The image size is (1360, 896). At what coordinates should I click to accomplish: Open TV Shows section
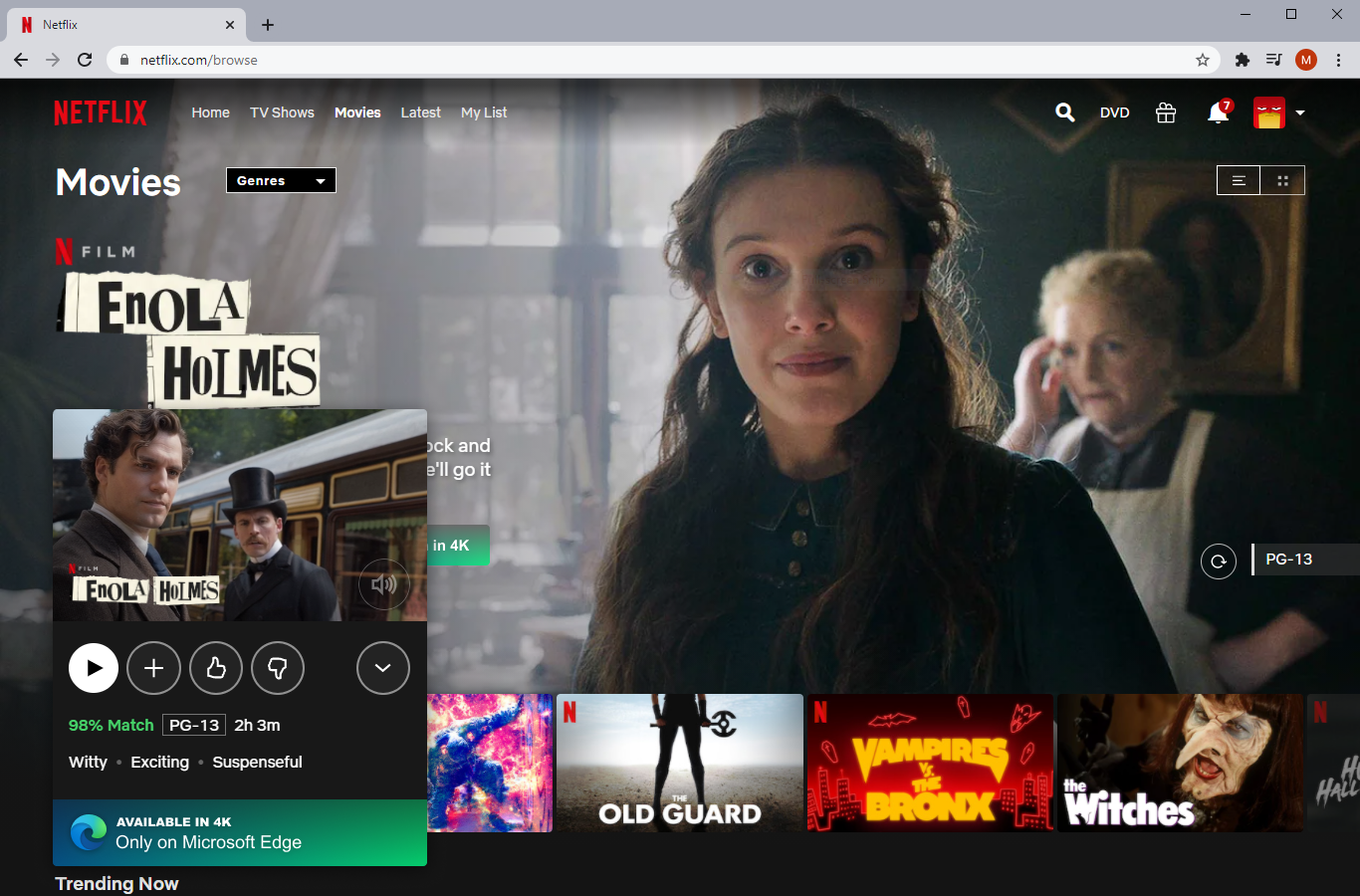point(282,112)
